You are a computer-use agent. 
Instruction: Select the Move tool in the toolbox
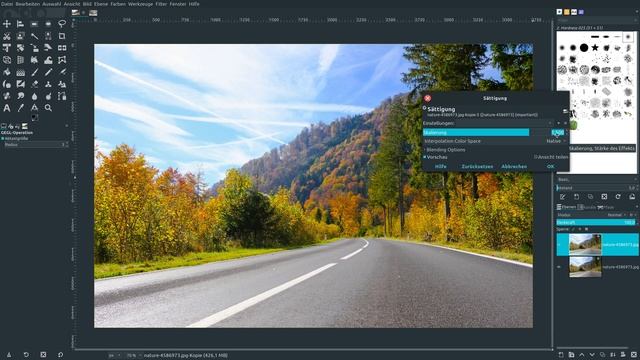7,24
